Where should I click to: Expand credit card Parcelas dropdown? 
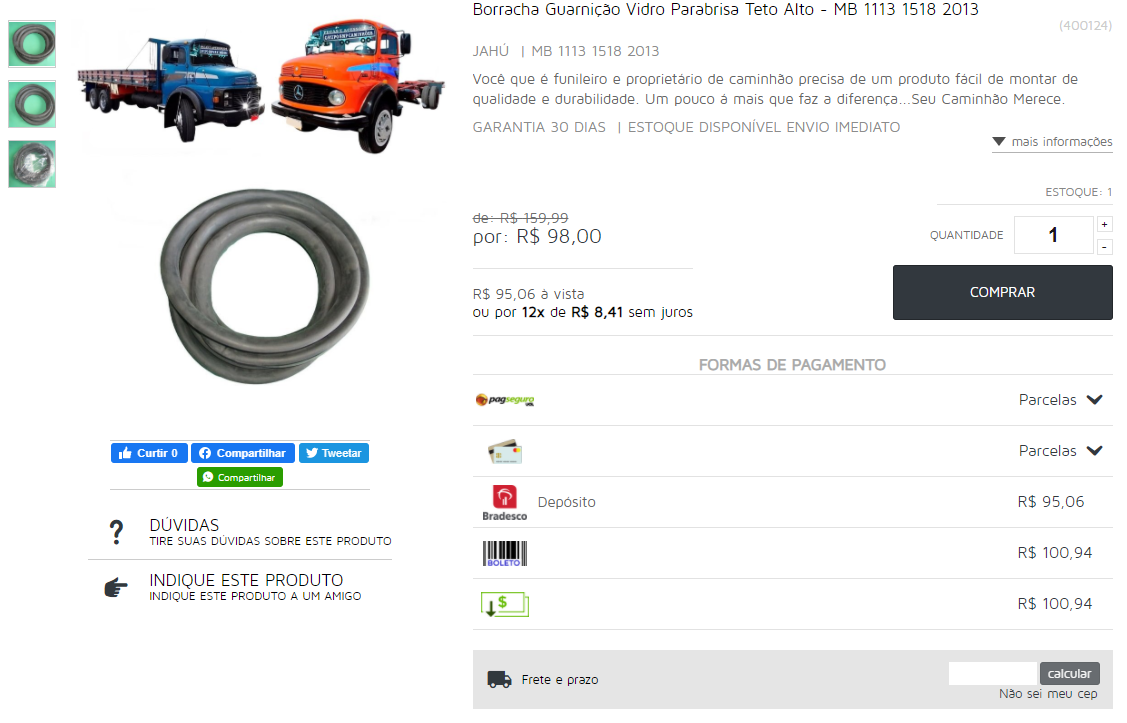pos(1060,451)
